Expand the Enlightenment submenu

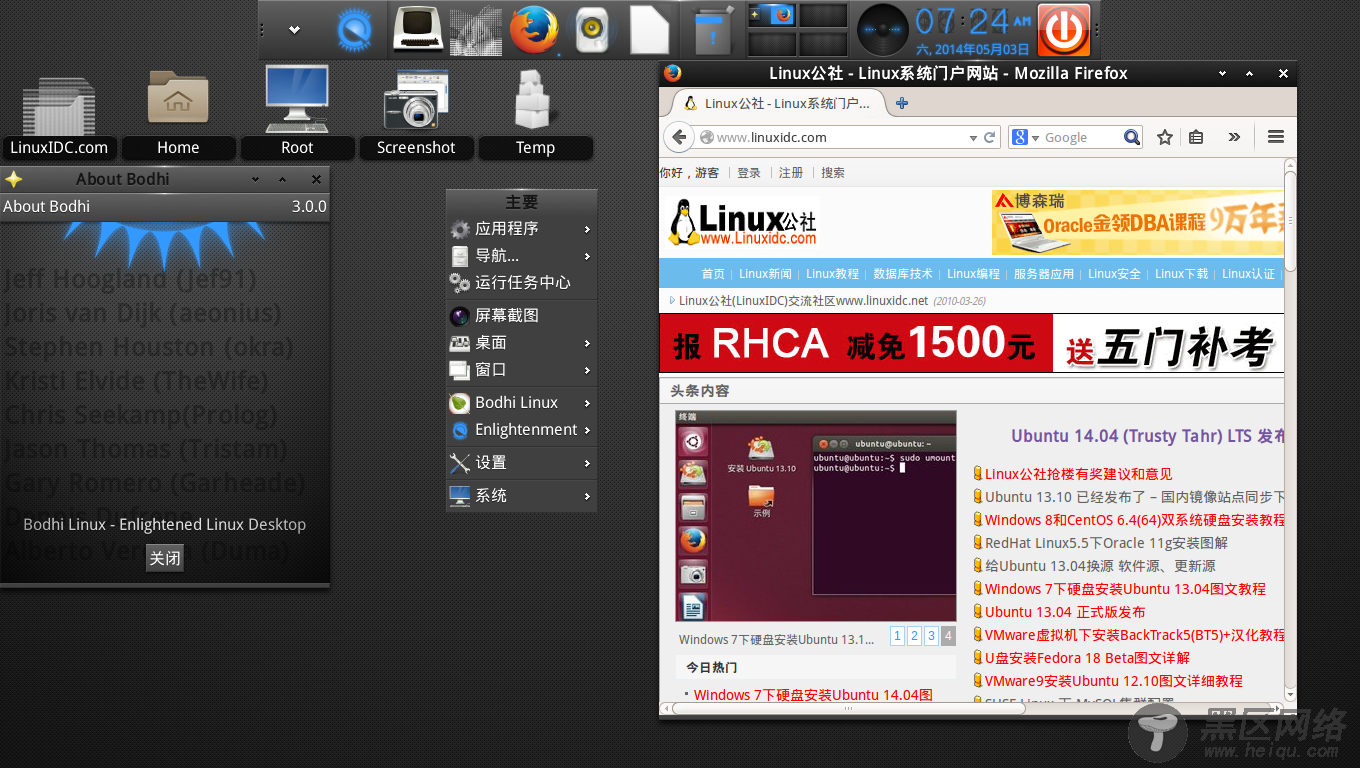click(521, 430)
